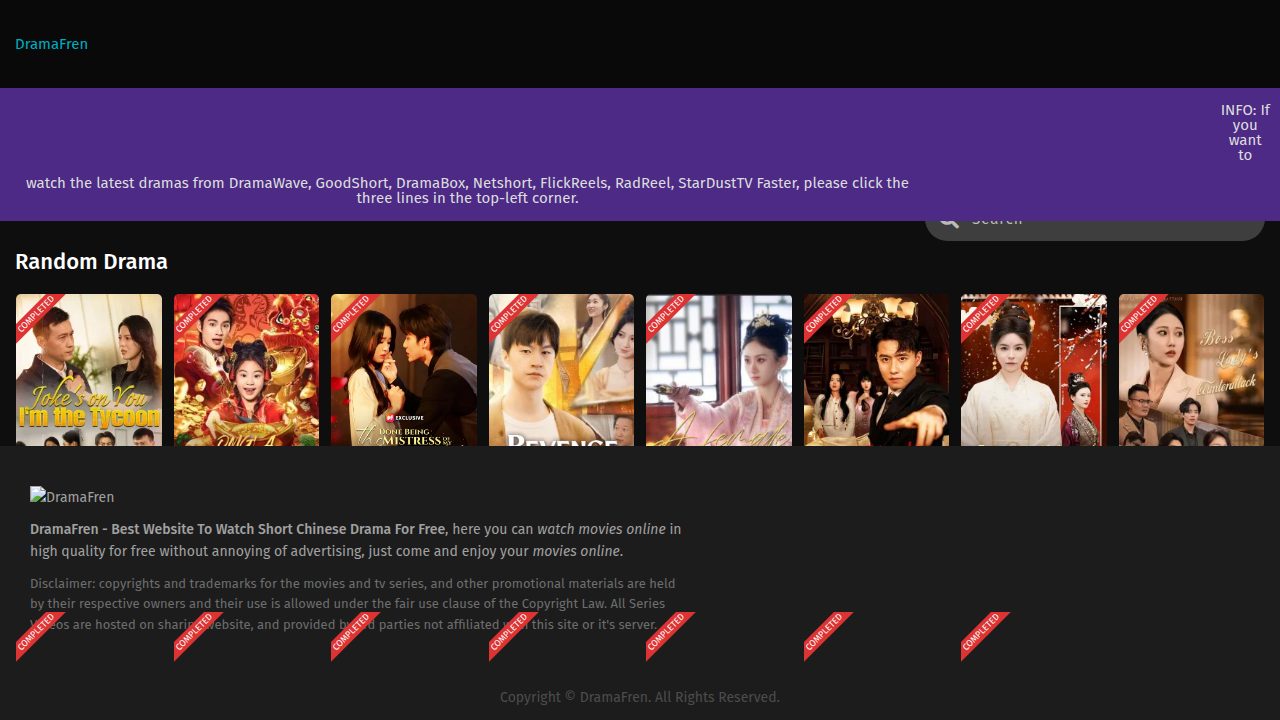Open "Joke's on You I'm the Tycoon" poster
Screen dimensions: 1280x720
point(89,370)
